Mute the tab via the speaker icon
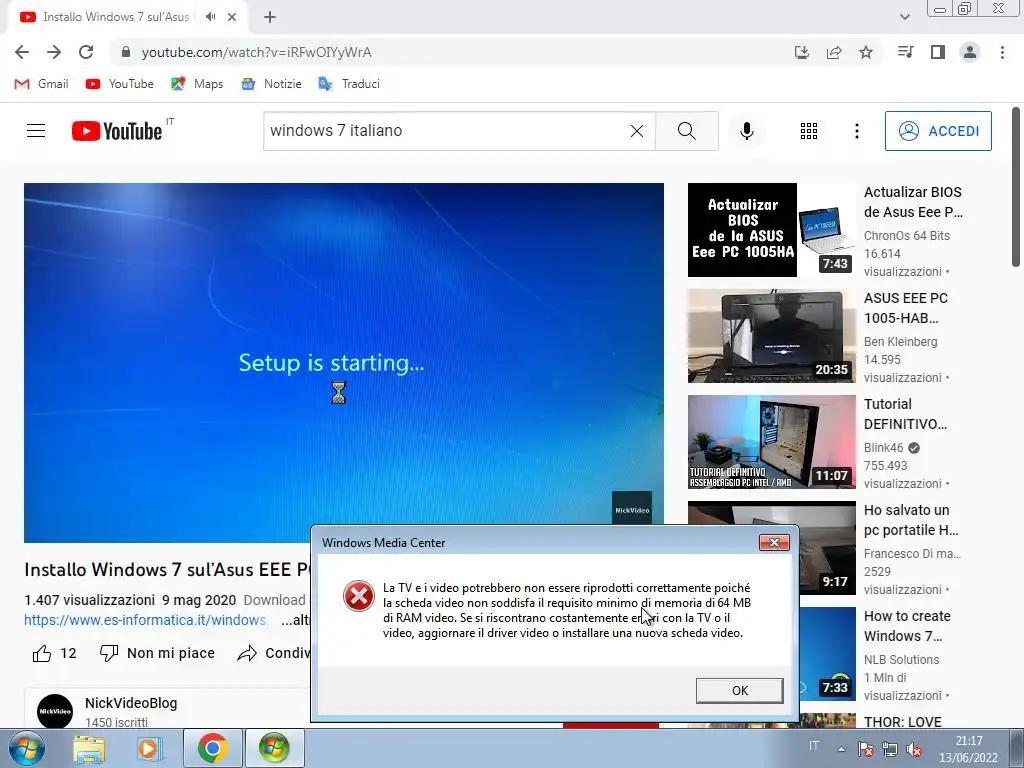1024x768 pixels. pos(210,17)
